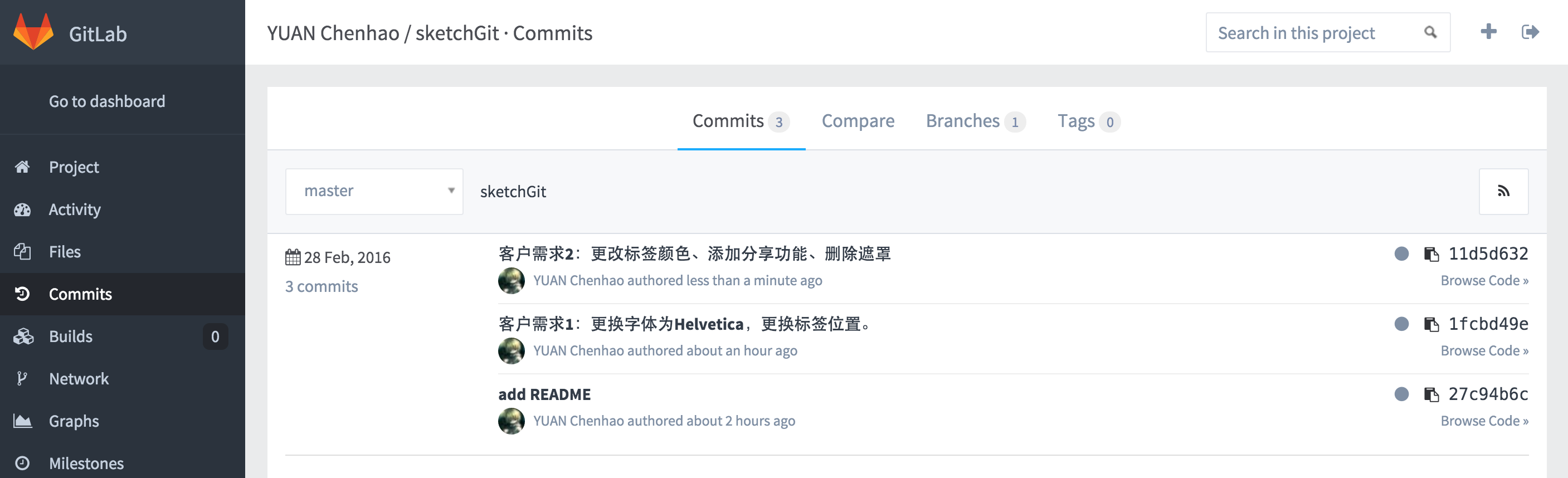1568x478 pixels.
Task: Click the Commits history icon in sidebar
Action: (x=22, y=294)
